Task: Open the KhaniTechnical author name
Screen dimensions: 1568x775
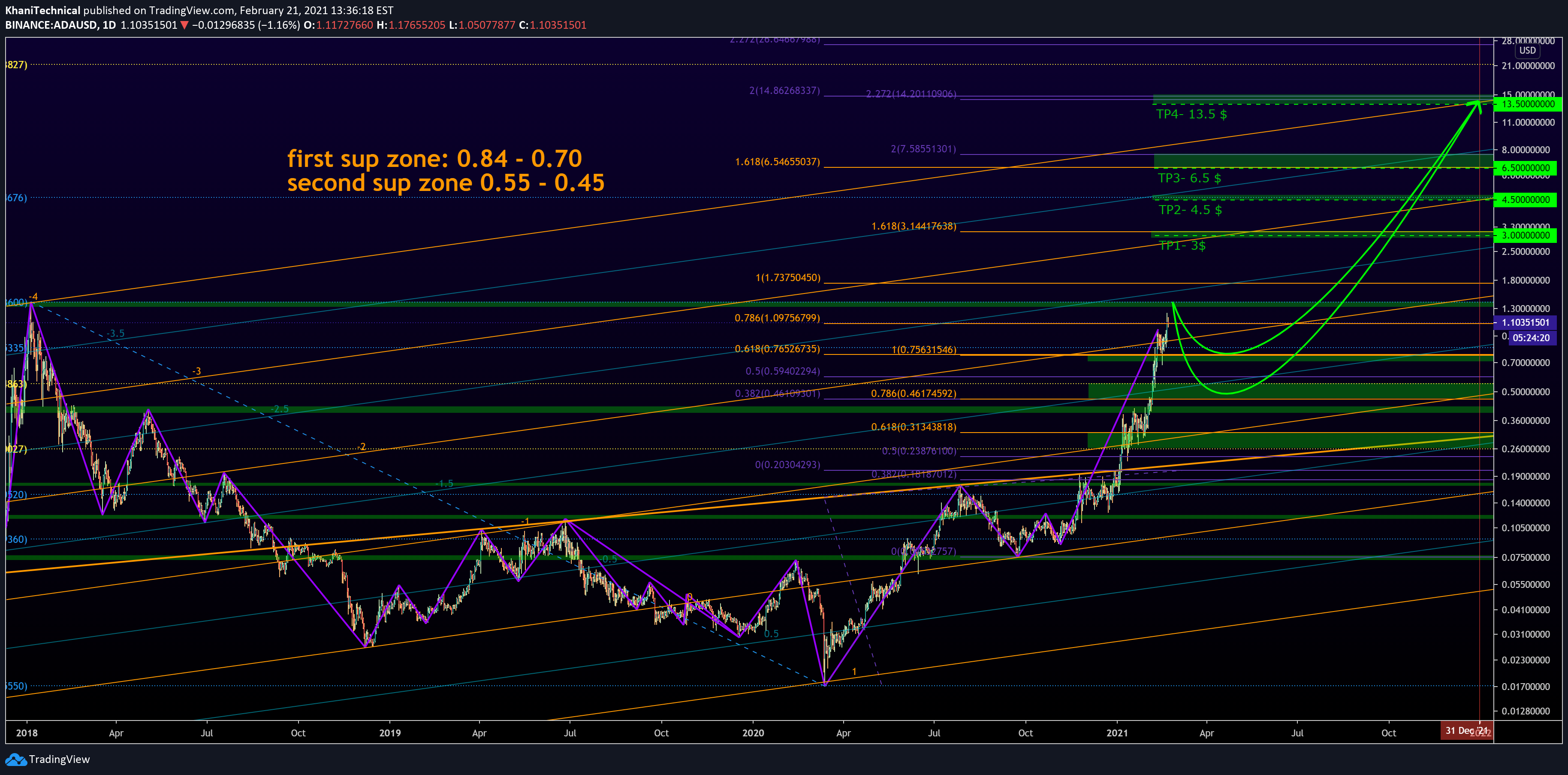Action: pos(42,10)
